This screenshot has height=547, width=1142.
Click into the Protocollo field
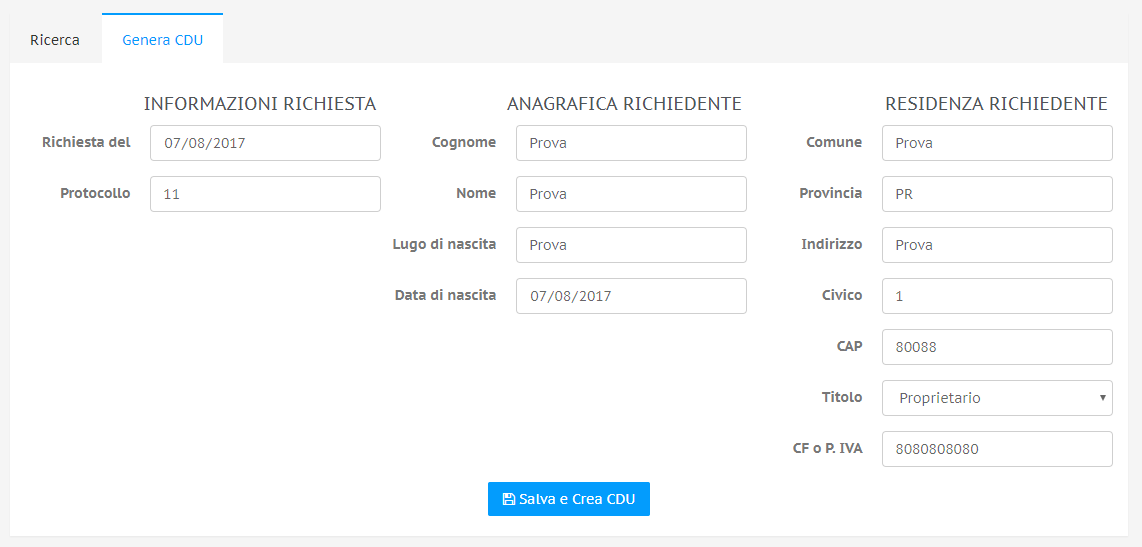pos(265,194)
